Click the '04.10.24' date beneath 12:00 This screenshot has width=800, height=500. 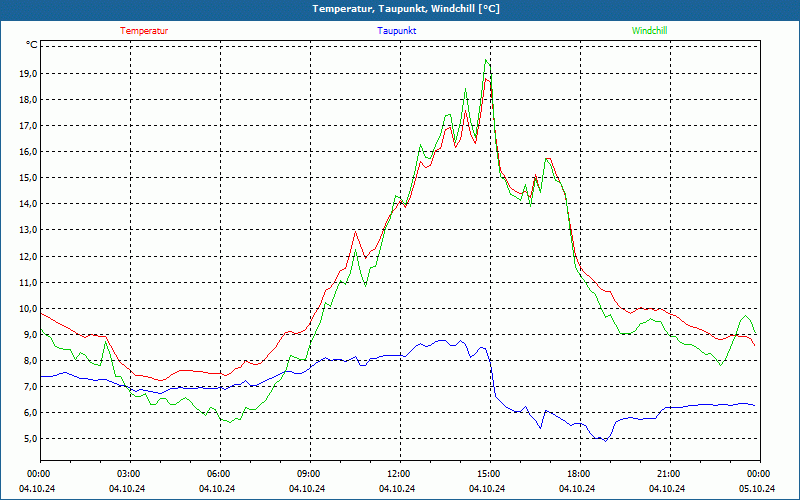(x=397, y=488)
